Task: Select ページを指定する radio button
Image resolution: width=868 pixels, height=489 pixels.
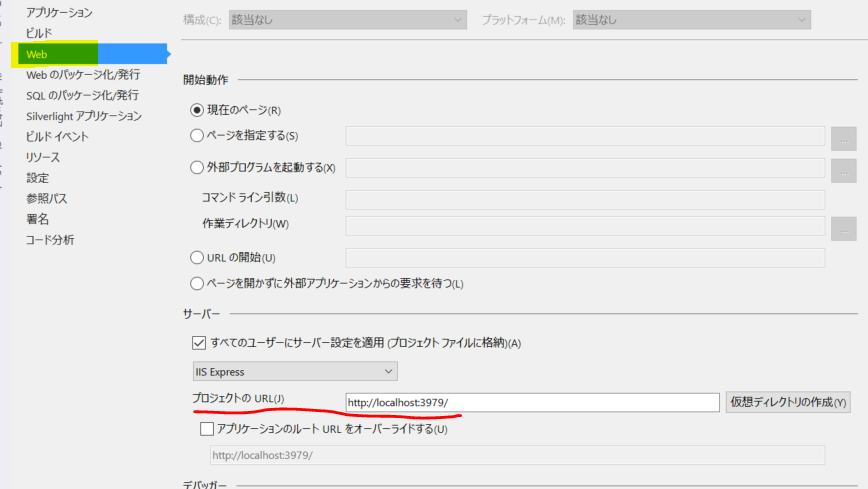Action: [197, 136]
